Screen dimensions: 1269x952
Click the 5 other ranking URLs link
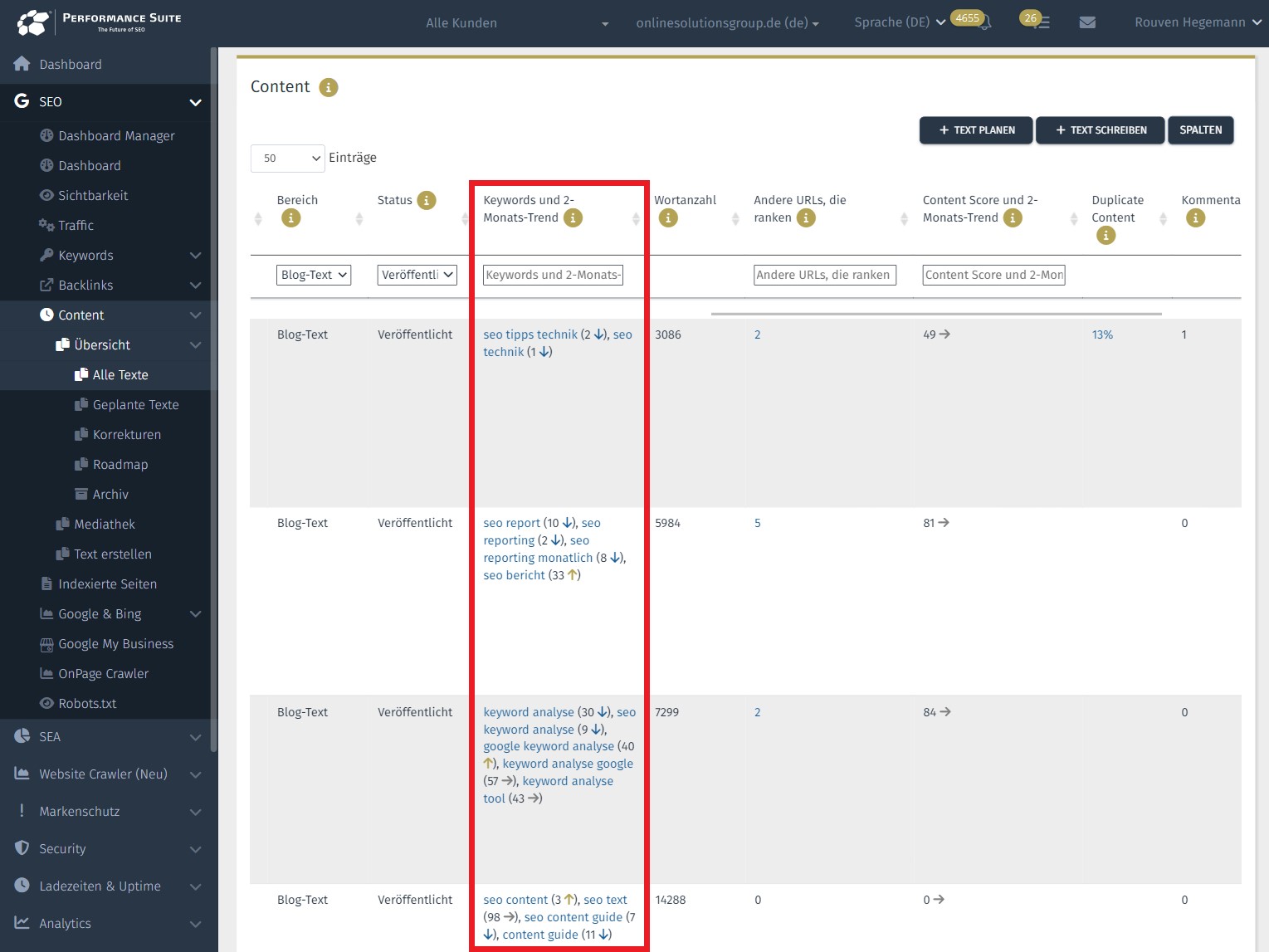[757, 523]
